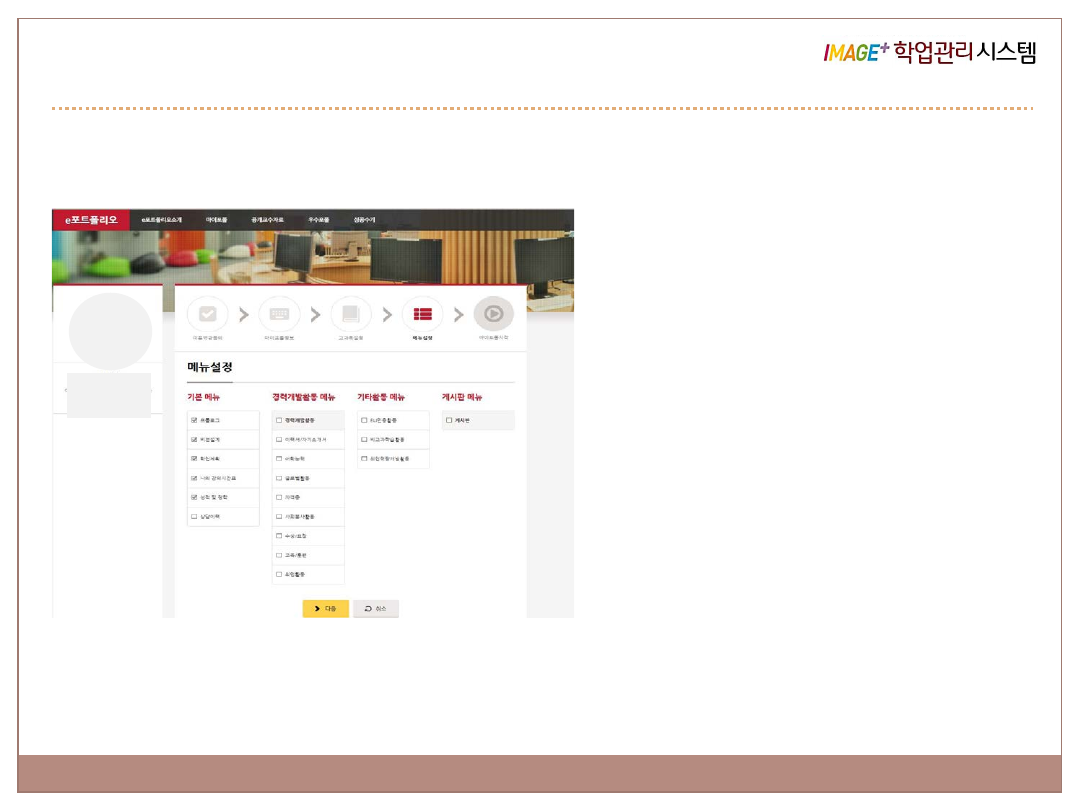Image resolution: width=1080 pixels, height=810 pixels.
Task: Check 교육/훈련 checkbox
Action: tap(279, 555)
